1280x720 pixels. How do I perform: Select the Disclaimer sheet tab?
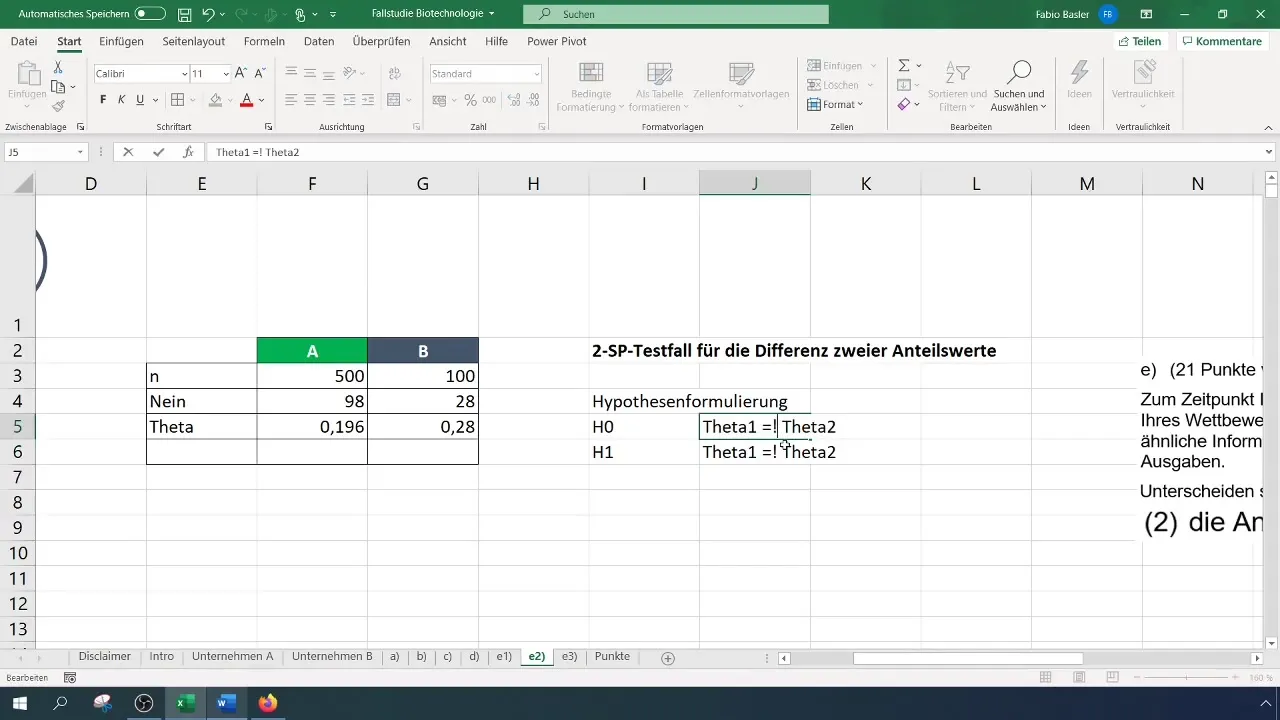point(105,657)
